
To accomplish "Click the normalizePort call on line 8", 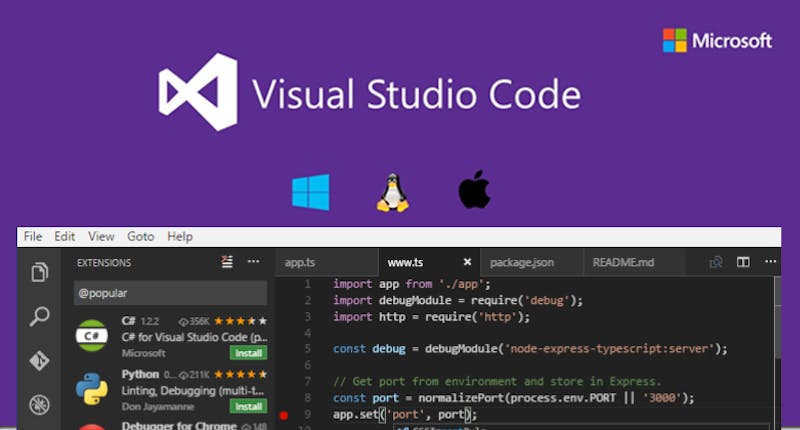I will click(461, 398).
